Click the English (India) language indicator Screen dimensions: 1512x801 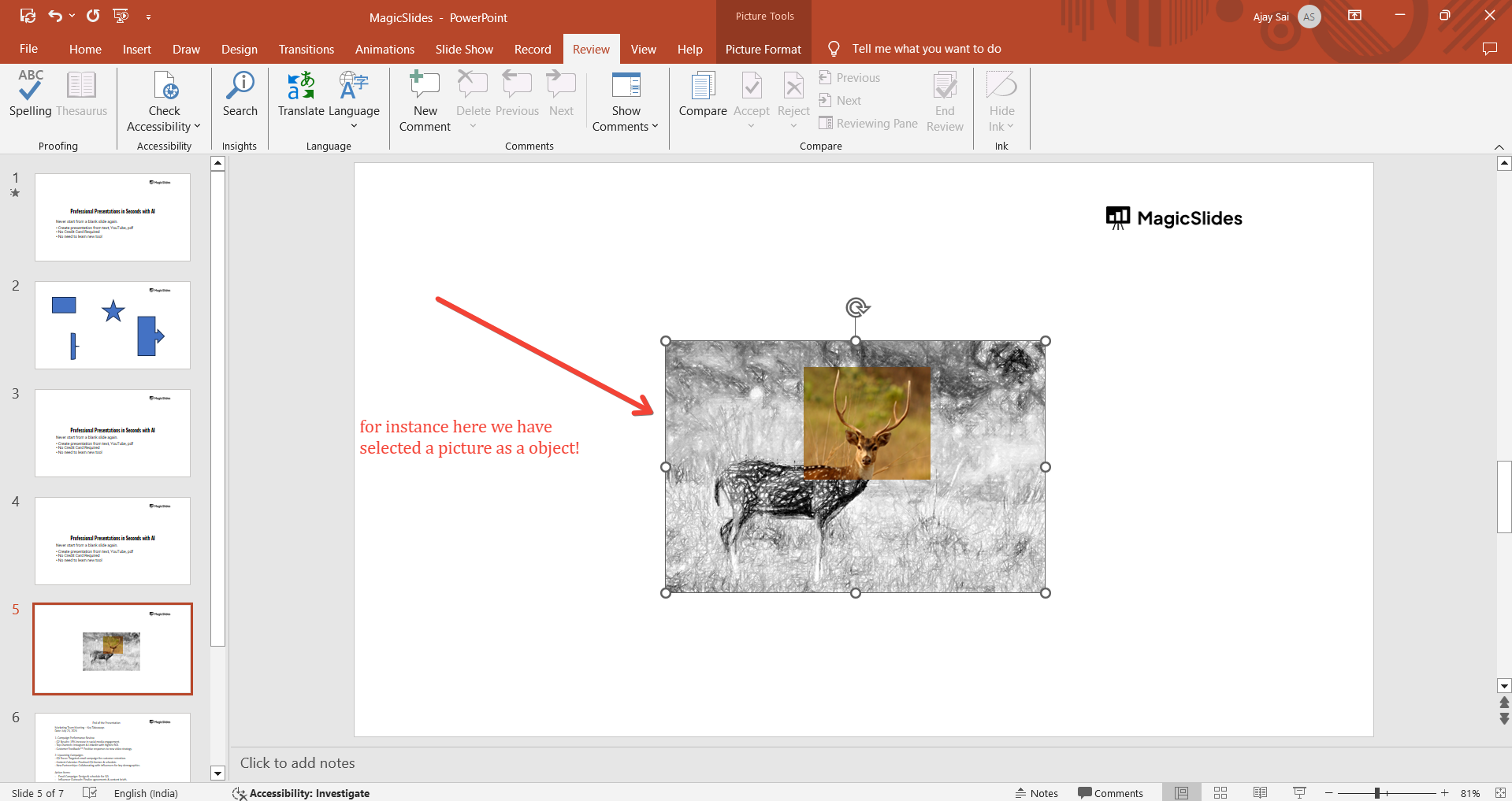[x=146, y=793]
